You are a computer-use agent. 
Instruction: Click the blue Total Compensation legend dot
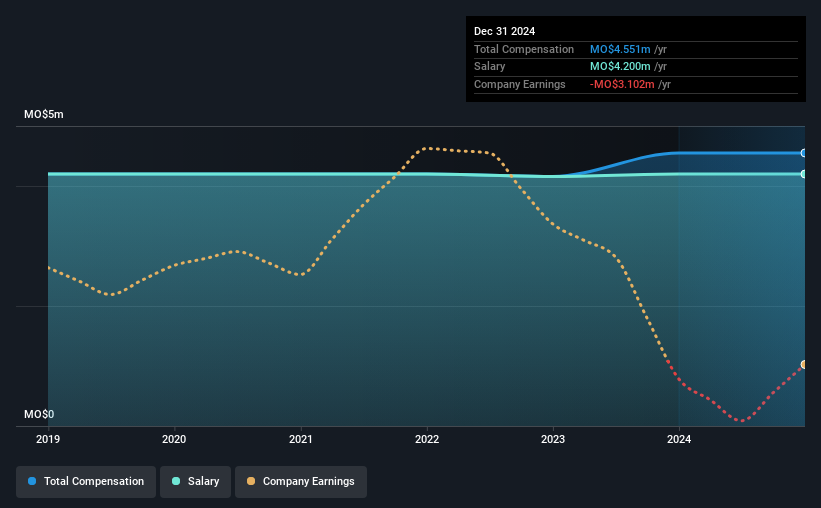[32, 481]
